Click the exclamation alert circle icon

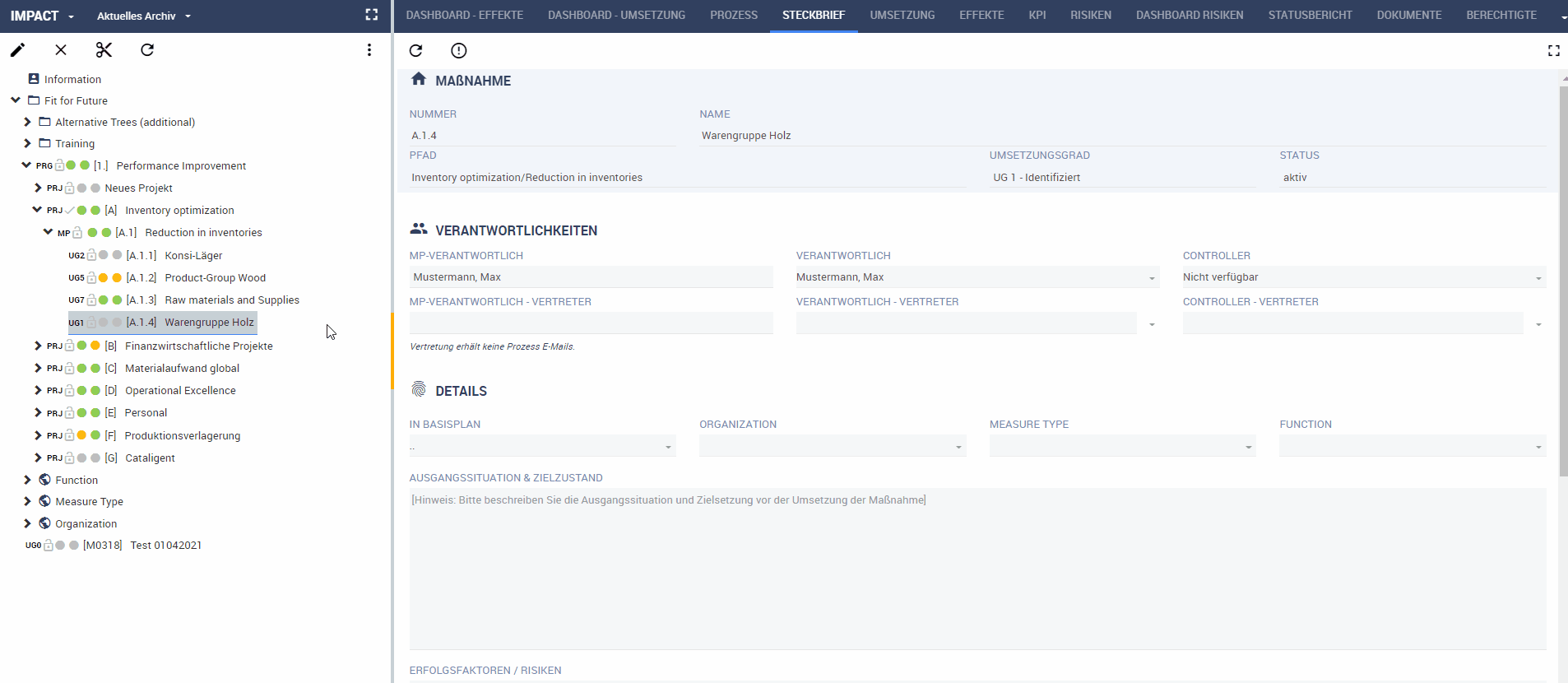click(459, 51)
